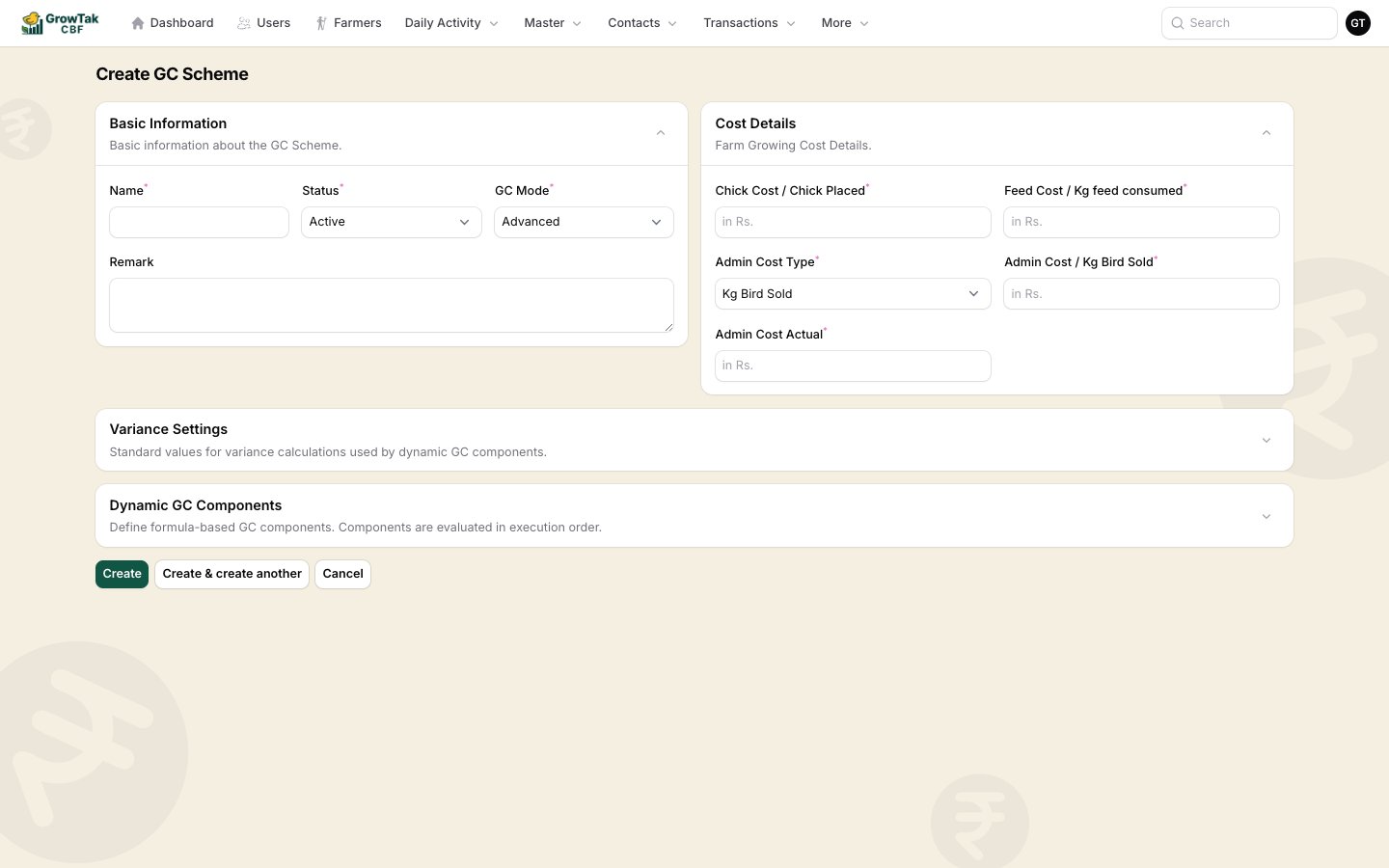The width and height of the screenshot is (1389, 868).
Task: Click the green Create button
Action: [x=122, y=574]
